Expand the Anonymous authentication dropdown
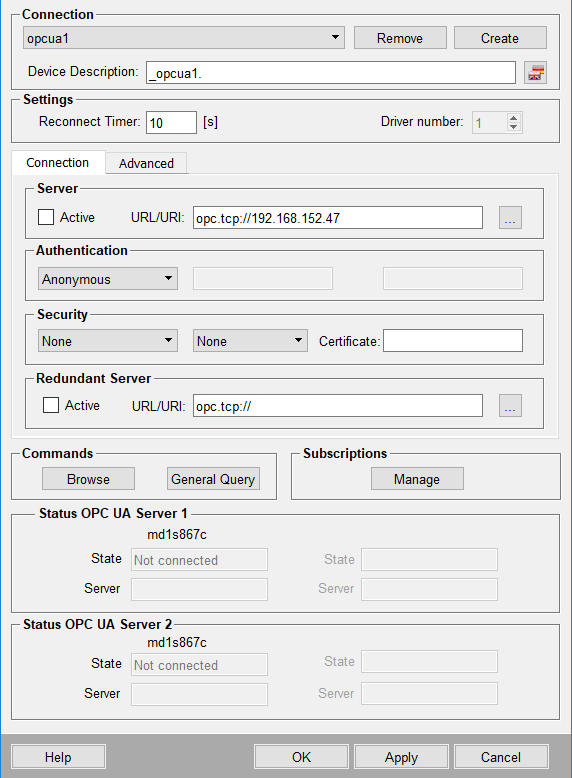The width and height of the screenshot is (572, 778). (x=108, y=279)
